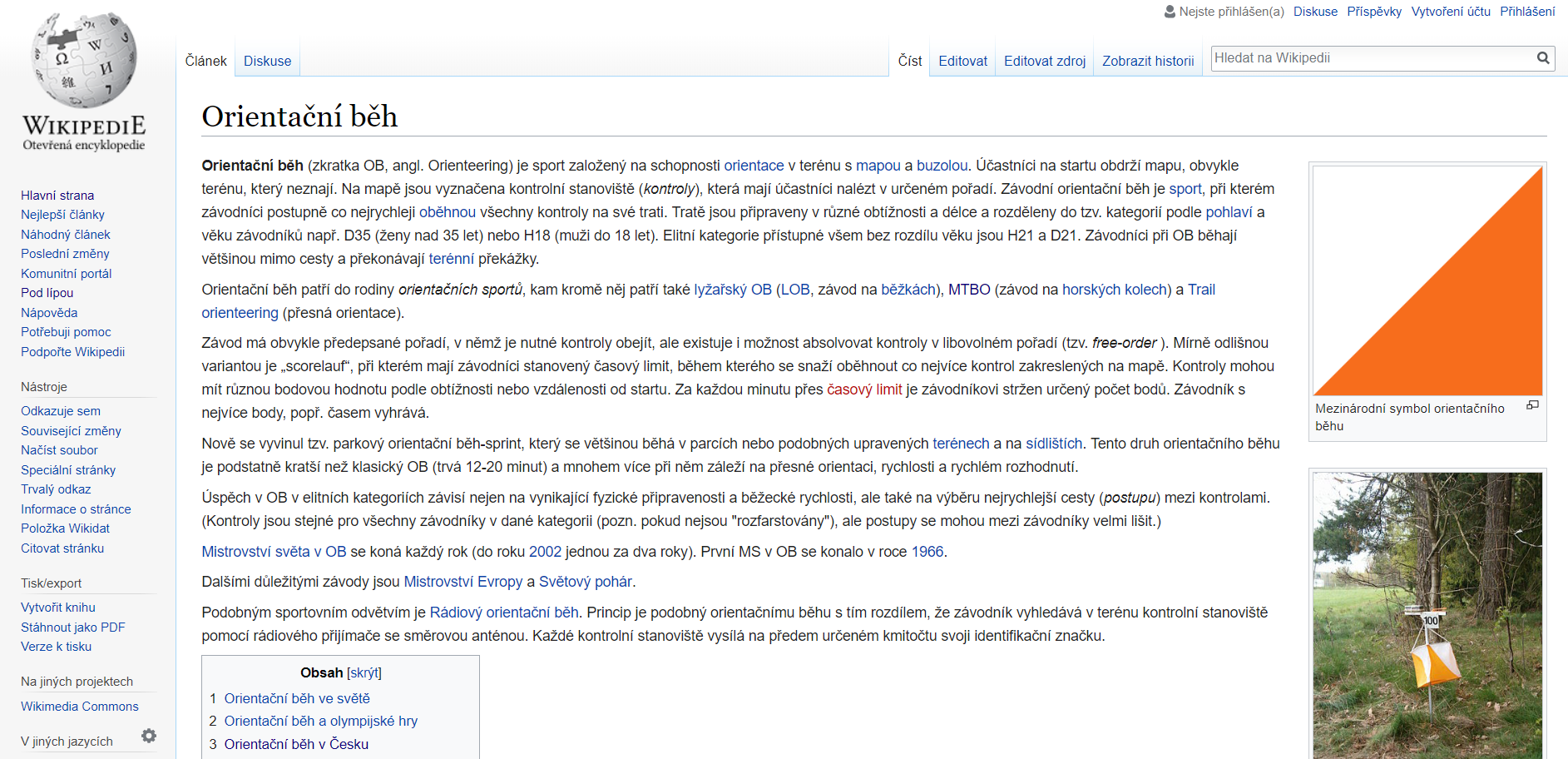Open the year 1966 link
The height and width of the screenshot is (759, 1568).
pyautogui.click(x=927, y=552)
